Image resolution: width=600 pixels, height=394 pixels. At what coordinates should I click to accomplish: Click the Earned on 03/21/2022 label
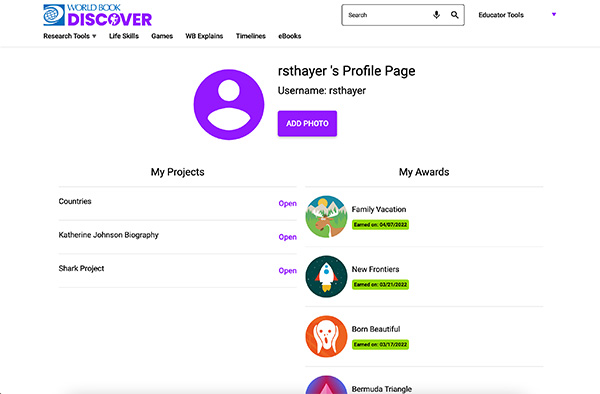[x=380, y=285]
